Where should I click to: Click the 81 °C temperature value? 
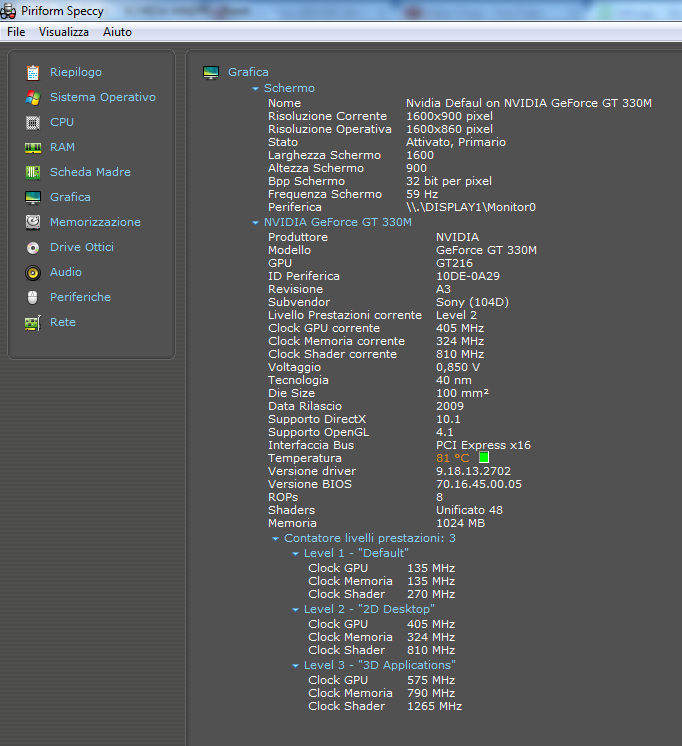(453, 458)
